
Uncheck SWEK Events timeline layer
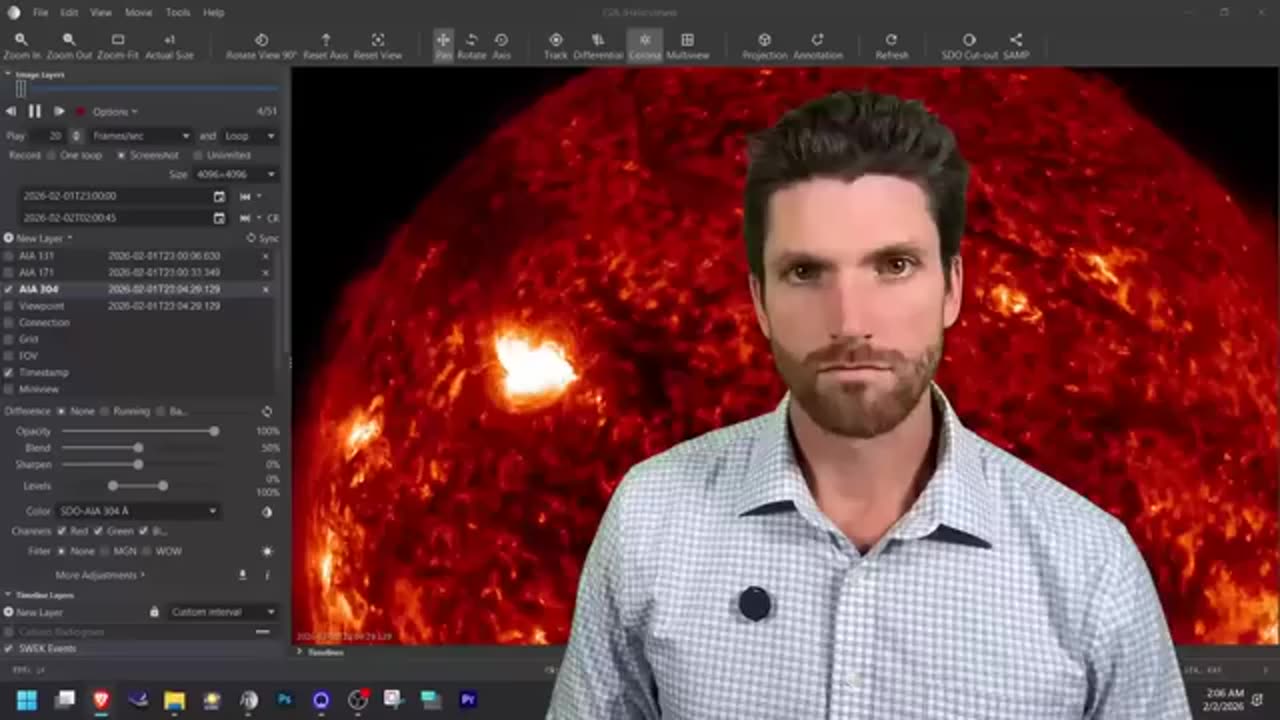pos(9,648)
